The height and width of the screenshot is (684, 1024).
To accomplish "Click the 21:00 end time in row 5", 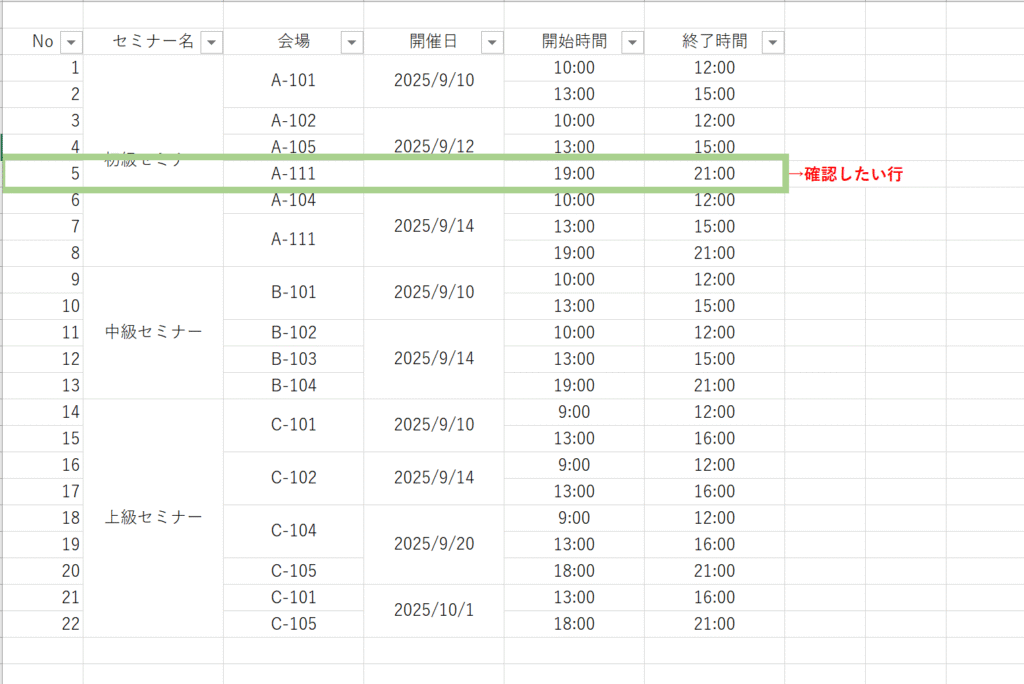I will 714,174.
